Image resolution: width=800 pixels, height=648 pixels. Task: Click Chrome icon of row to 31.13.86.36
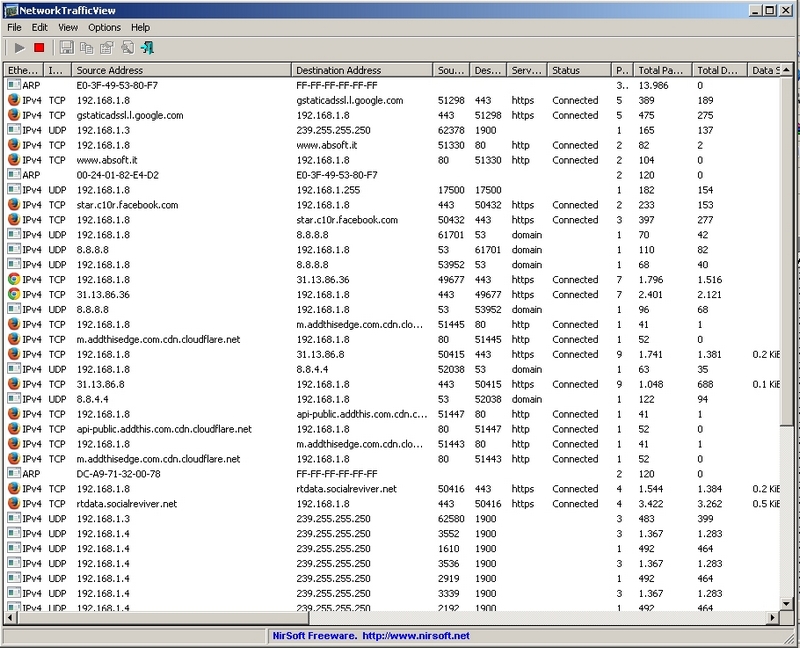click(14, 279)
